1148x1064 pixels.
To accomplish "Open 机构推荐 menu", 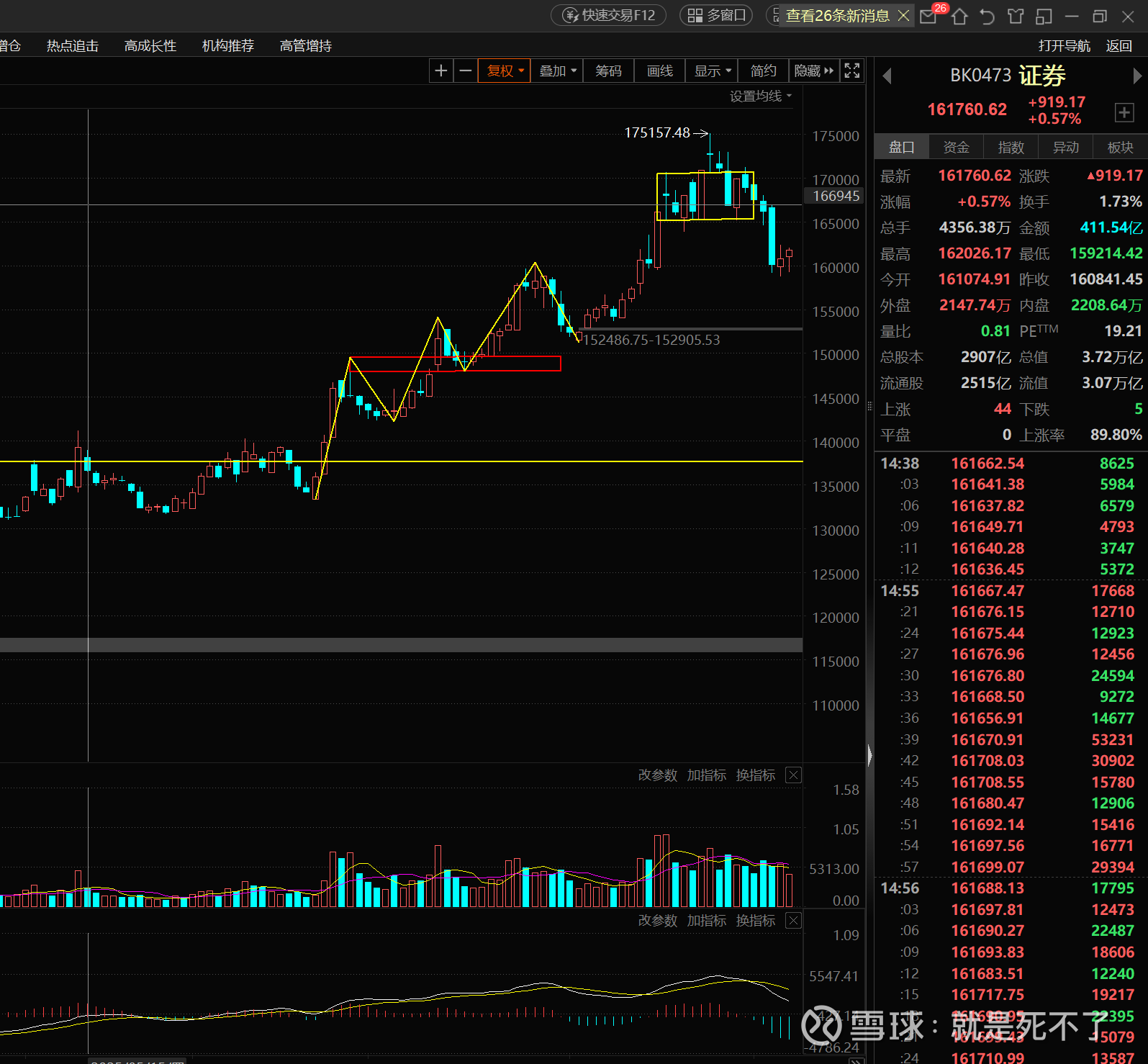I will pyautogui.click(x=228, y=46).
